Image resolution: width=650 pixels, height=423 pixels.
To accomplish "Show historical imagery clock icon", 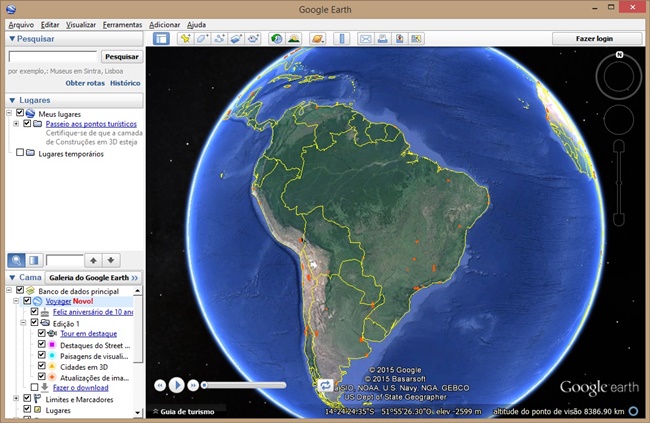I will coord(276,39).
